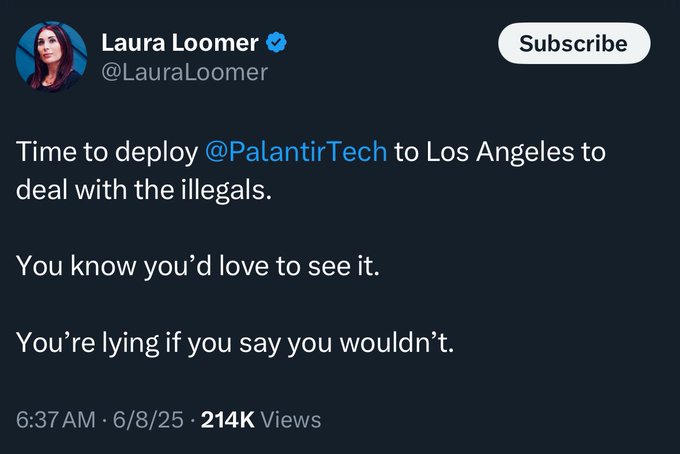This screenshot has width=680, height=454.
Task: Click the Laura Loomer display name
Action: tap(180, 44)
